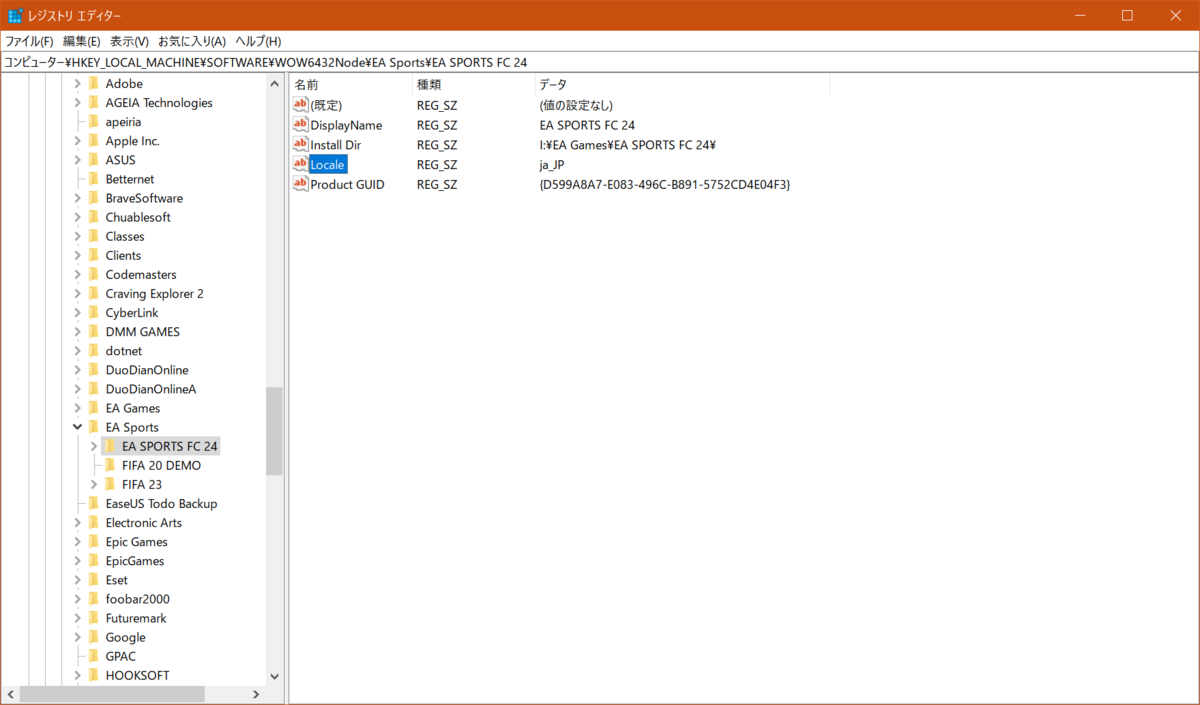This screenshot has height=705, width=1200.
Task: Click the folder icon of FIFA 20 DEMO key
Action: [110, 465]
